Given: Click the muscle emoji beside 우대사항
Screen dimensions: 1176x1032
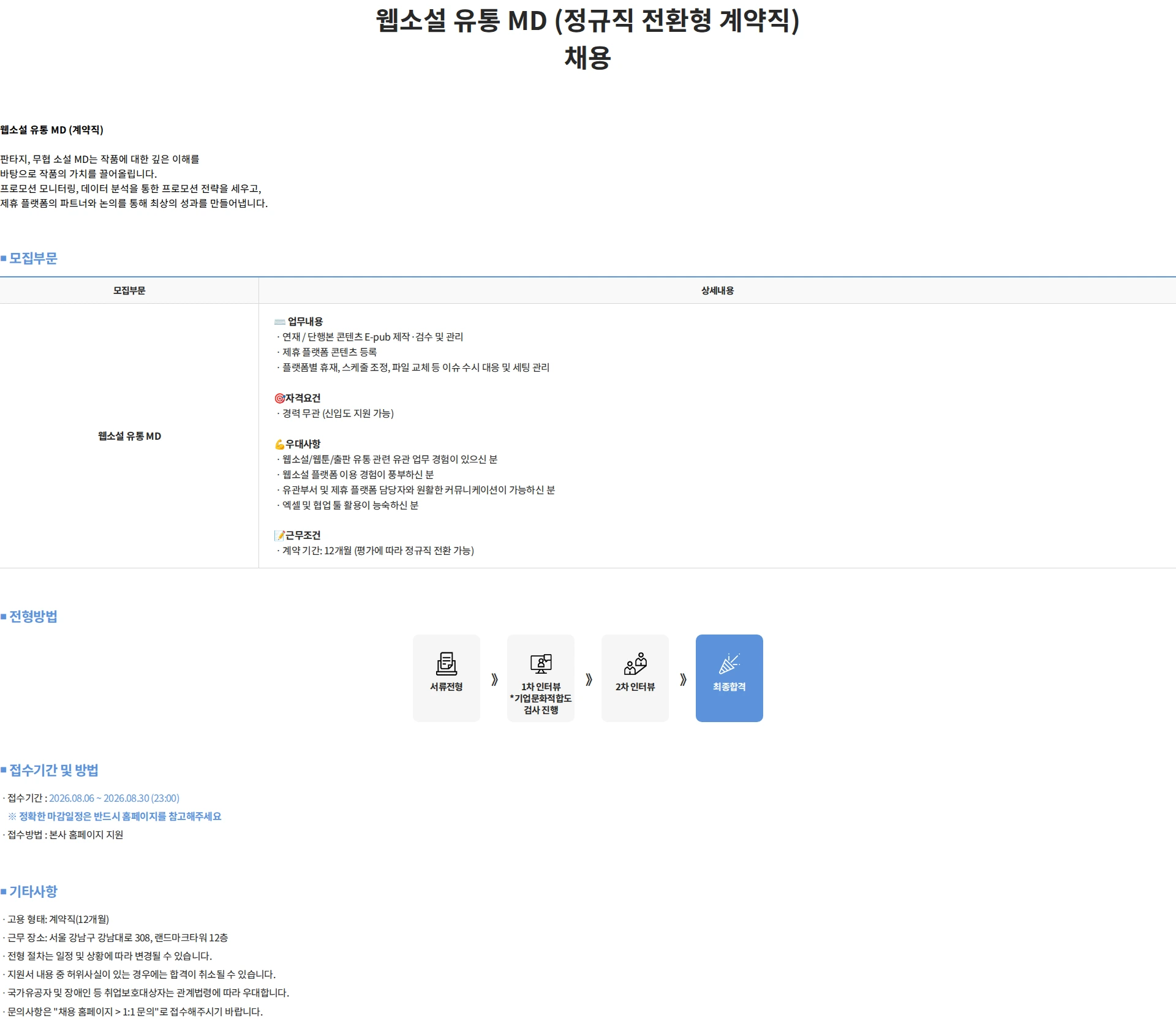Looking at the screenshot, I should point(279,444).
